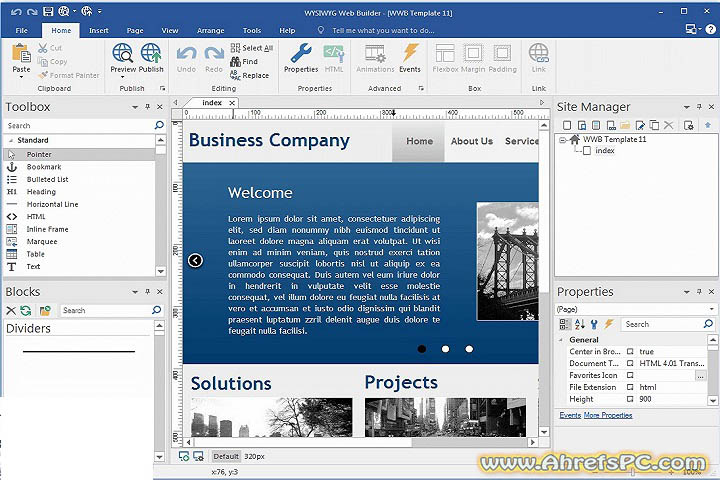Click categorized view icon in Properties panel
The image size is (720, 480).
(564, 324)
